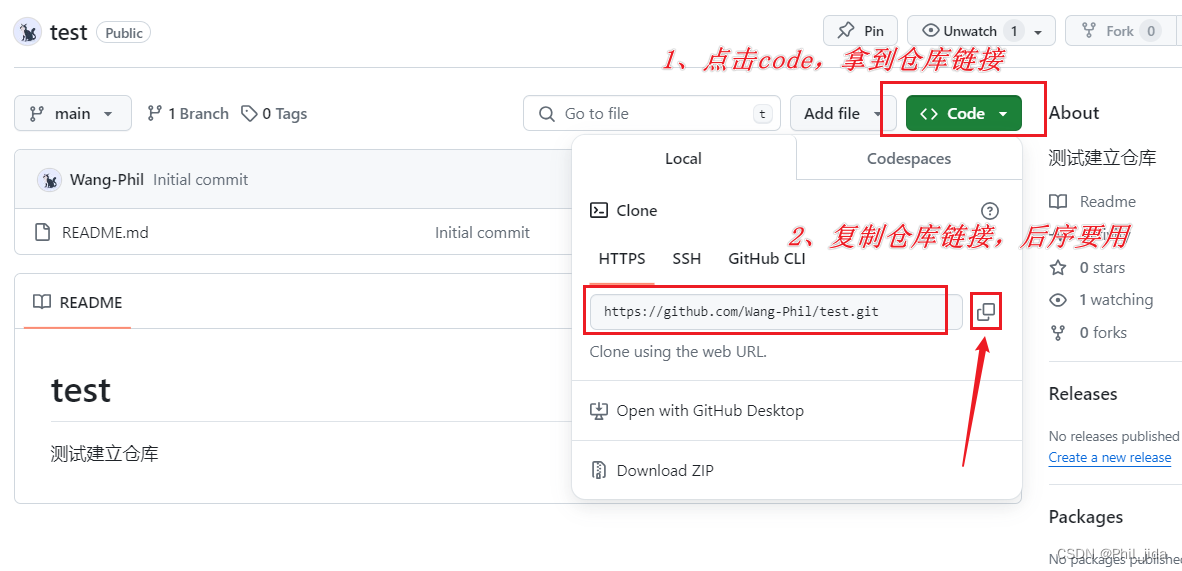
Task: View the 1 Branch link
Action: click(x=188, y=113)
